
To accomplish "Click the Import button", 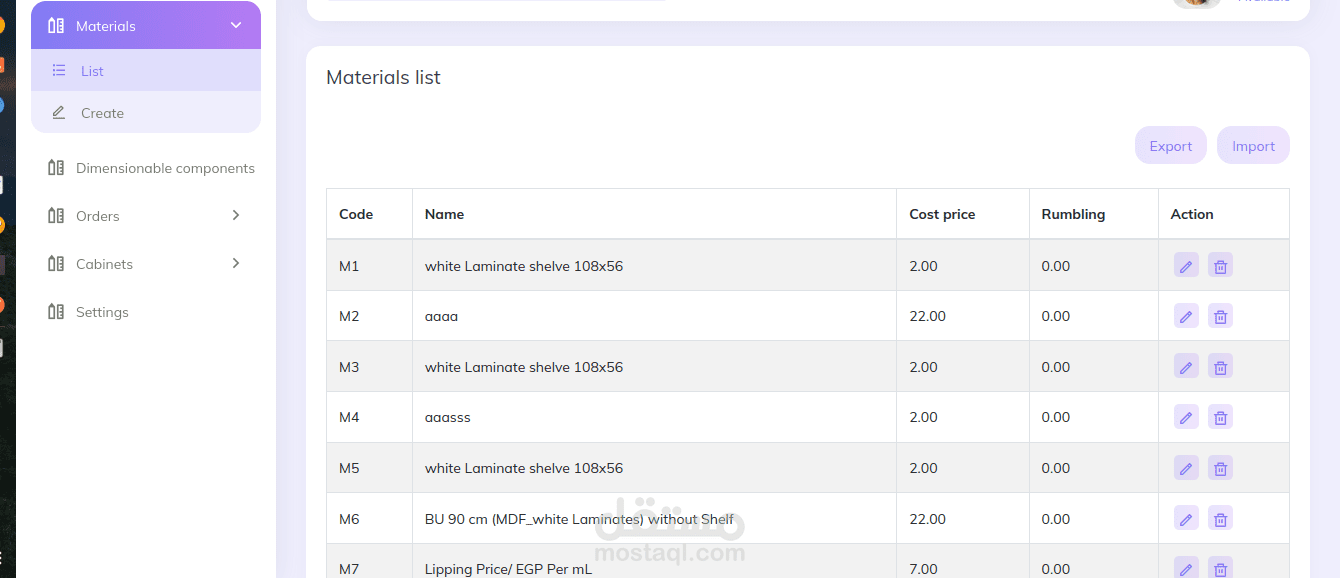I will click(x=1253, y=145).
